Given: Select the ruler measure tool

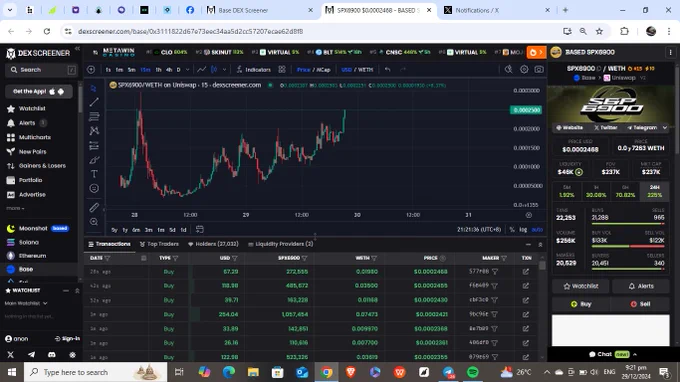Looking at the screenshot, I should coord(94,208).
